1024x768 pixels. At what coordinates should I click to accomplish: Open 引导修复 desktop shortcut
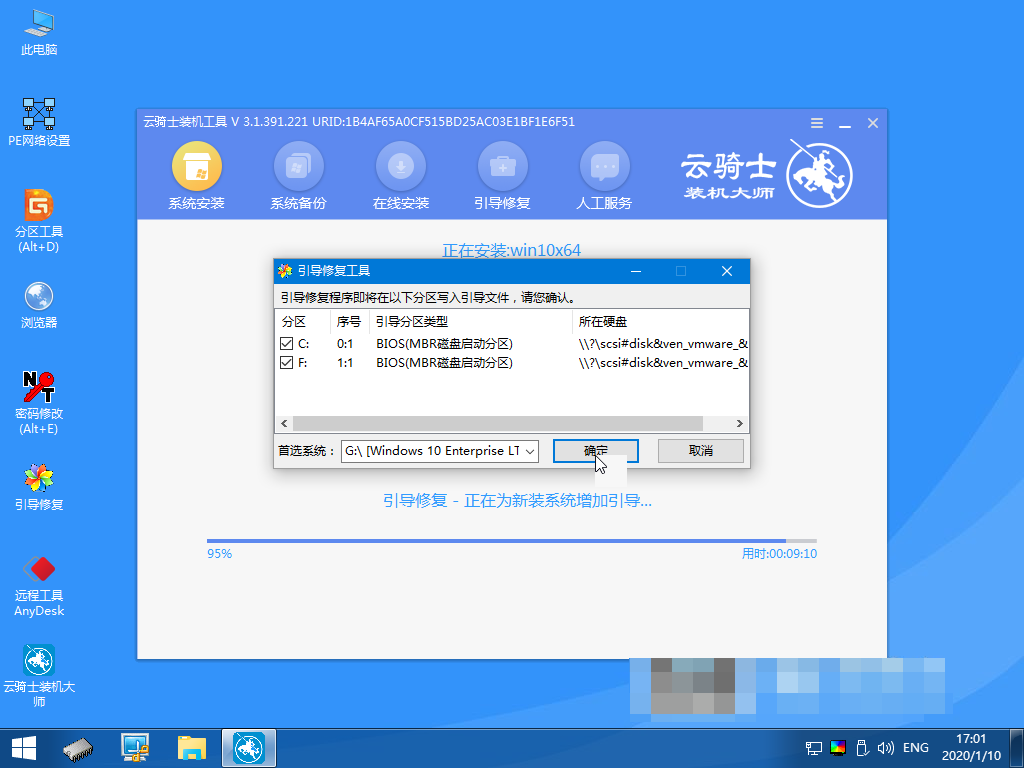click(x=39, y=487)
